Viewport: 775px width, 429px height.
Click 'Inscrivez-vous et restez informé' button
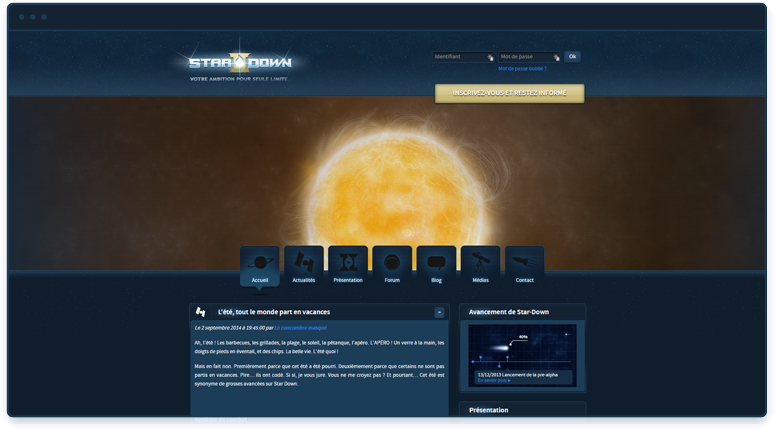pyautogui.click(x=509, y=93)
